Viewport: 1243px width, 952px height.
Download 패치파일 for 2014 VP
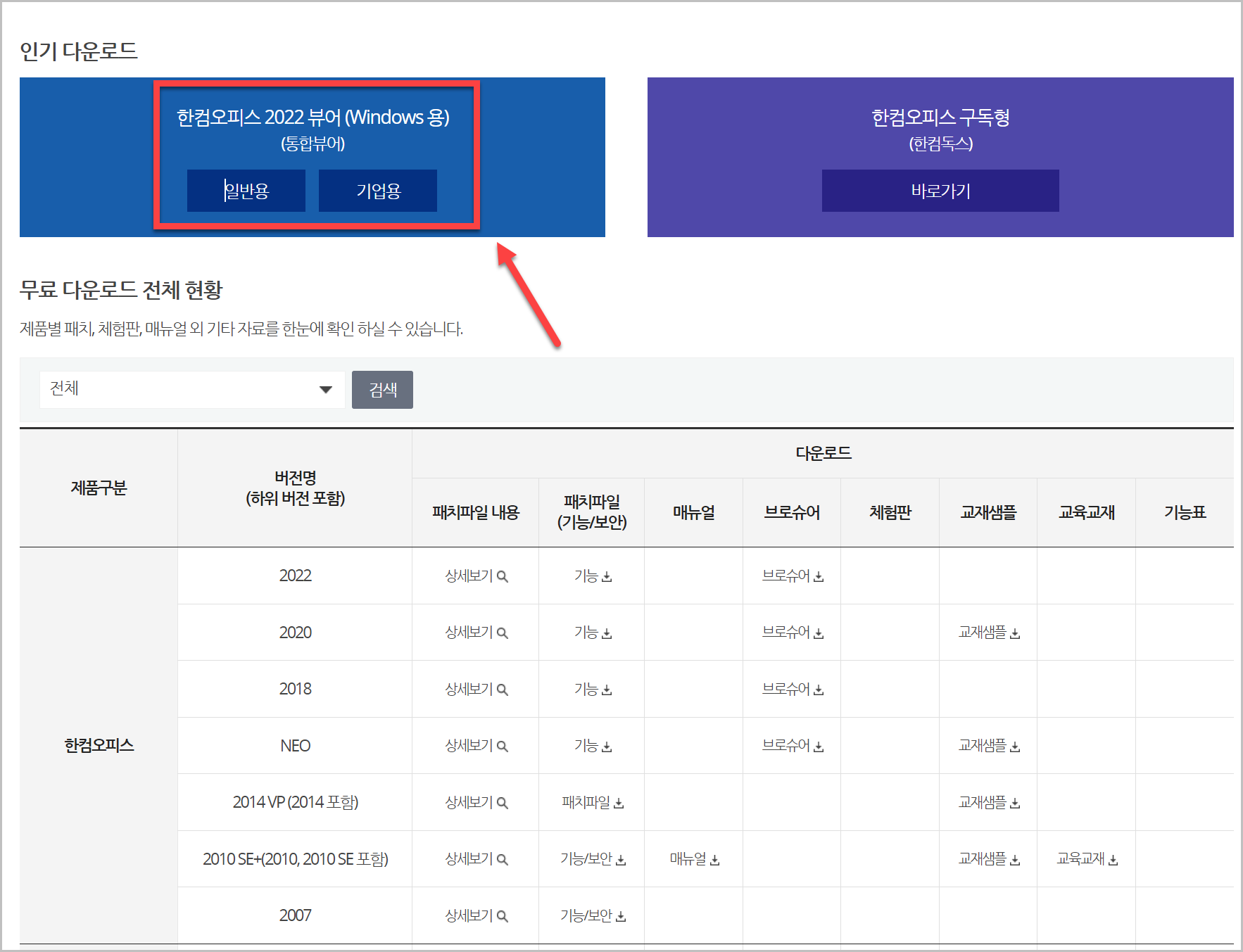pos(593,802)
